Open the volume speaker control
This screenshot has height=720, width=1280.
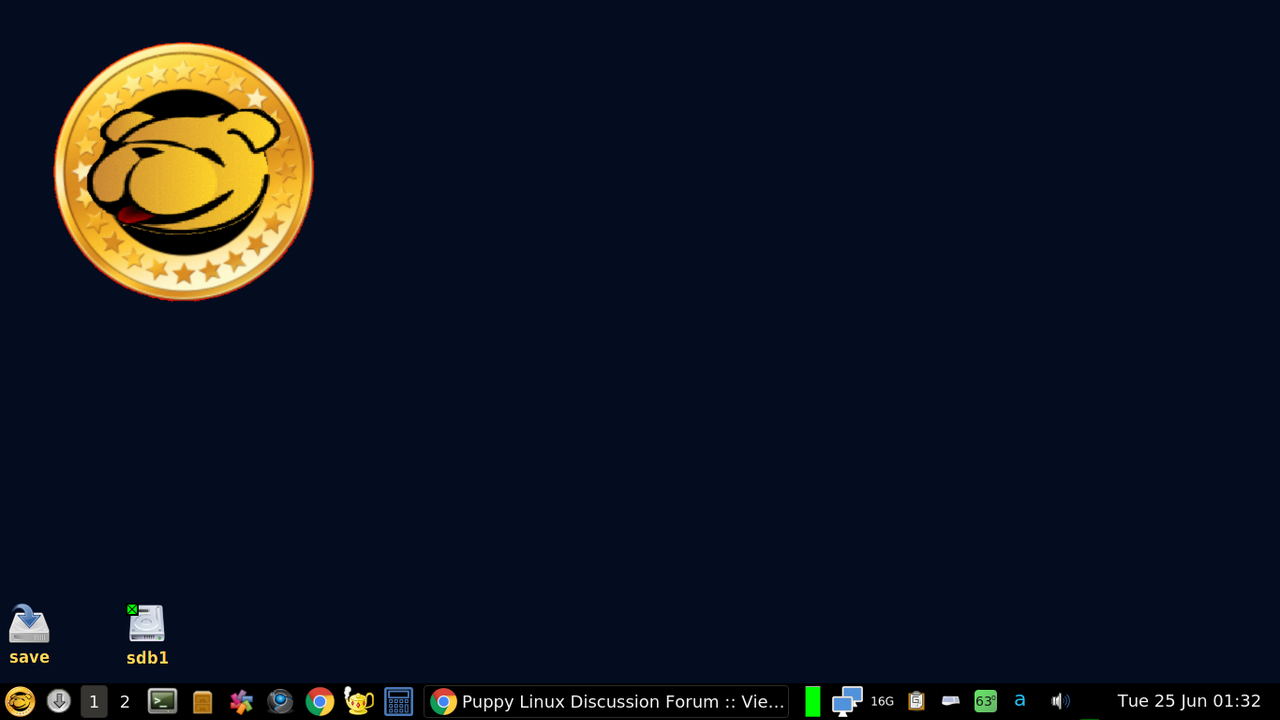1060,702
